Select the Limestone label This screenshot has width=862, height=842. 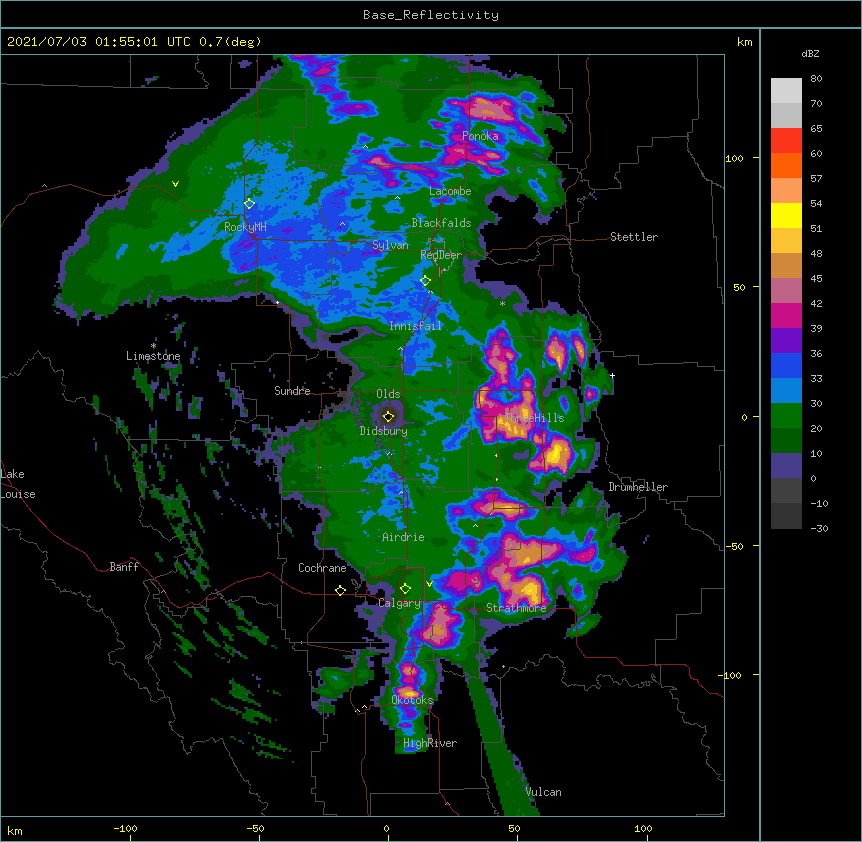tap(153, 356)
